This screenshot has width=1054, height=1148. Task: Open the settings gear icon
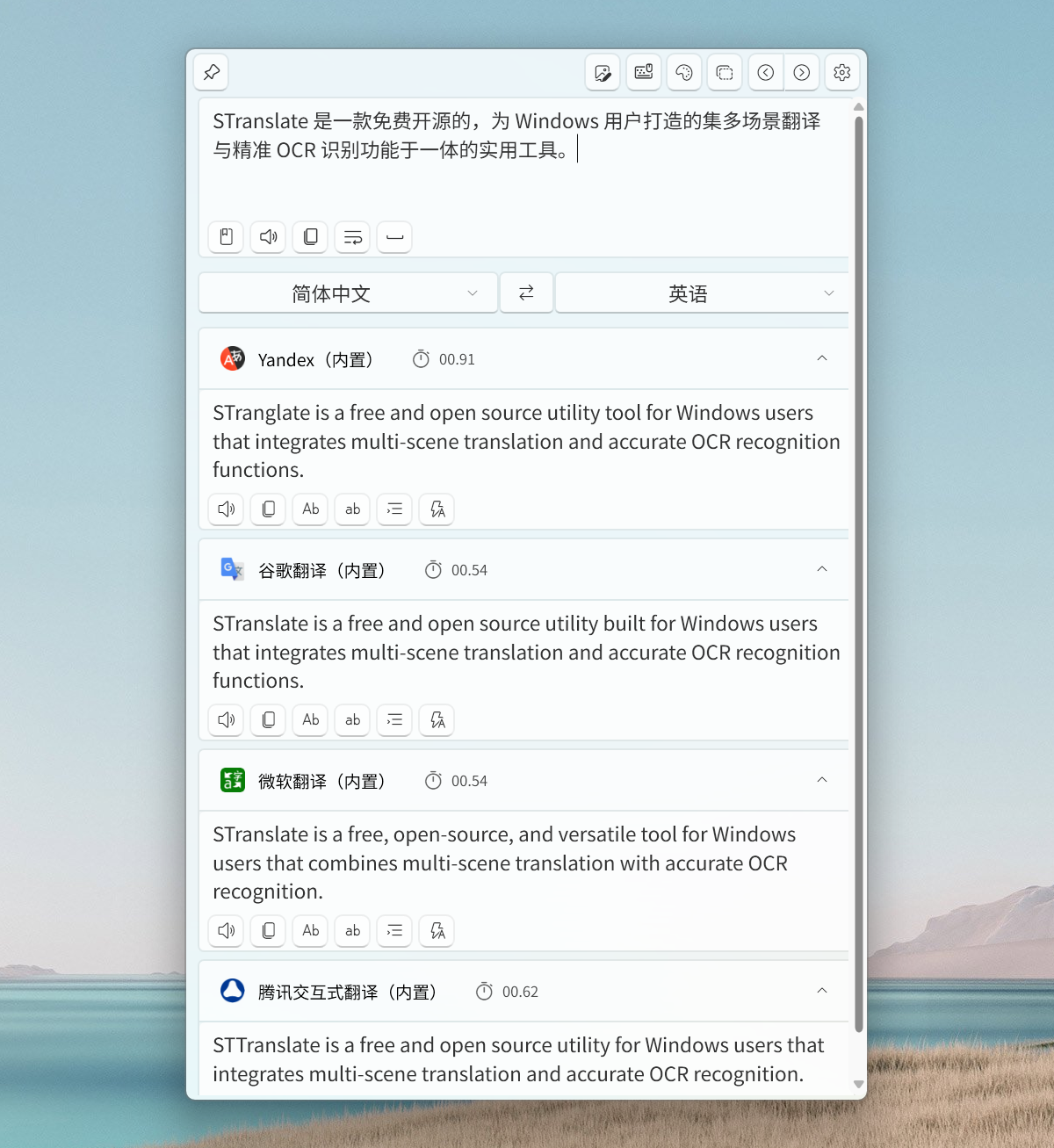841,73
